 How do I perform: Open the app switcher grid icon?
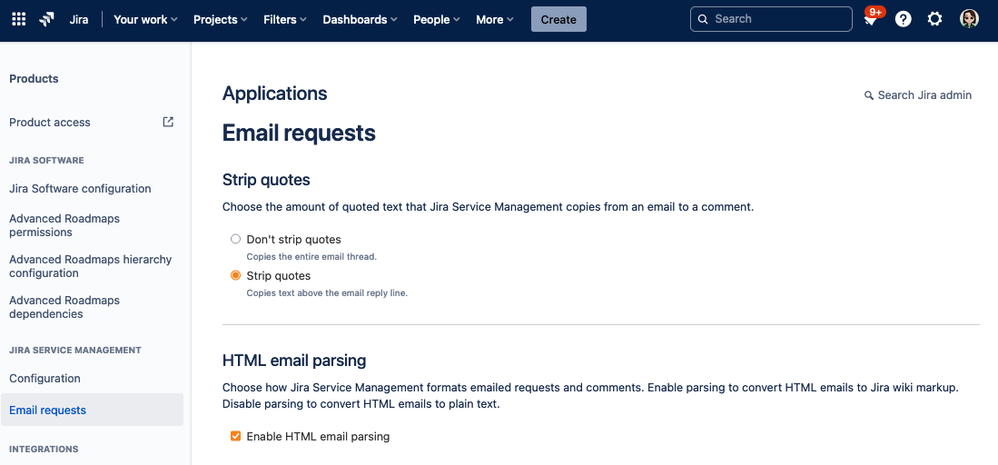point(19,19)
